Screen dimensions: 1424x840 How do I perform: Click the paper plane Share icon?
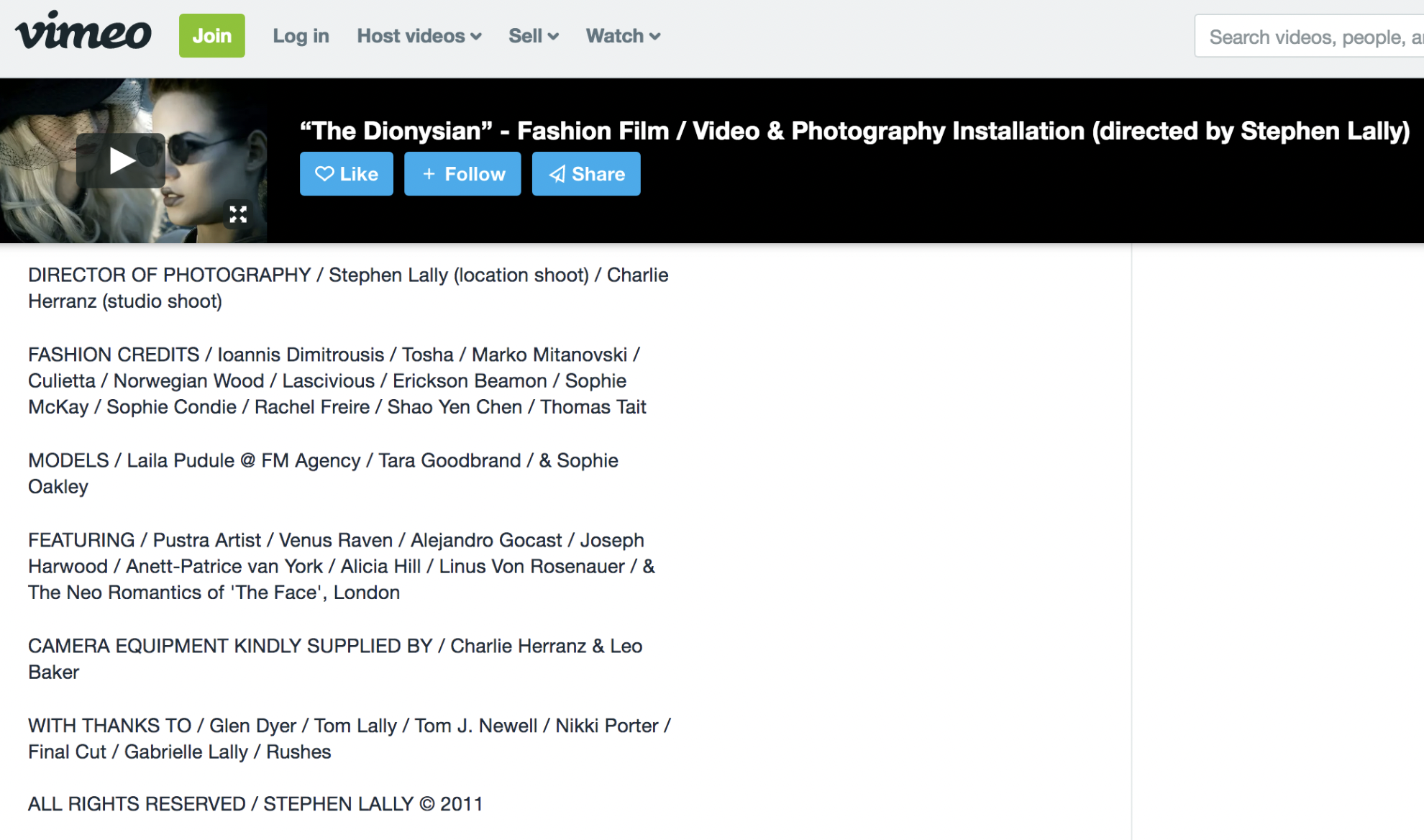click(557, 174)
